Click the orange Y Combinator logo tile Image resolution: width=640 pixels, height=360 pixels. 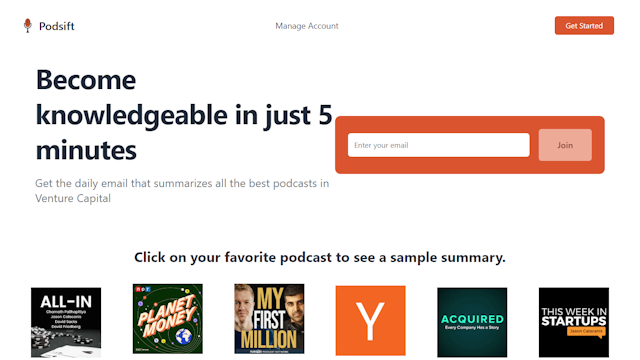pos(371,320)
